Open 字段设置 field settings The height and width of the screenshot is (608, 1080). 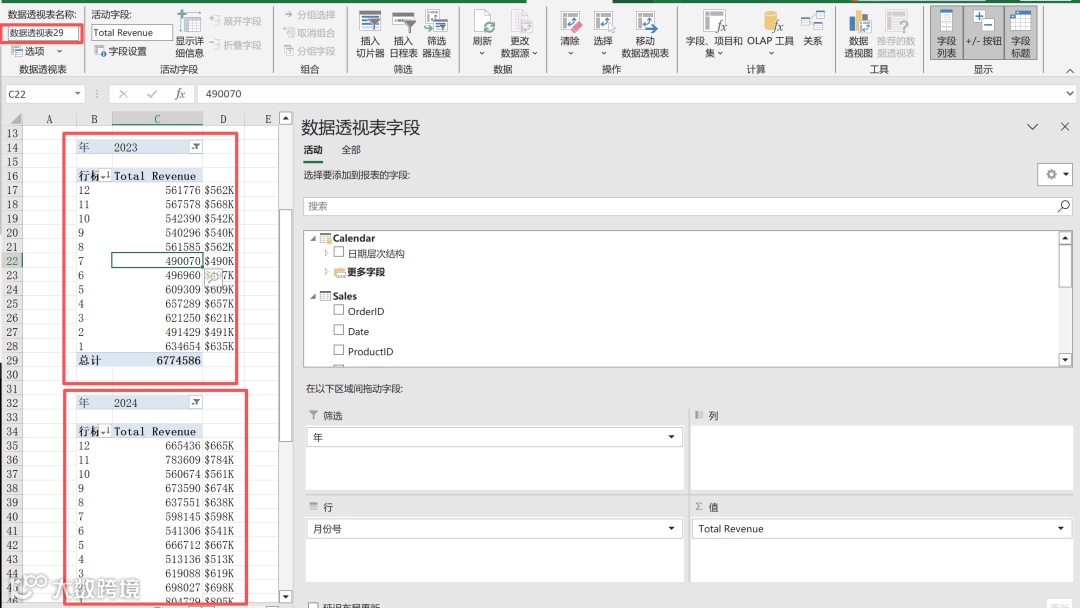(121, 51)
